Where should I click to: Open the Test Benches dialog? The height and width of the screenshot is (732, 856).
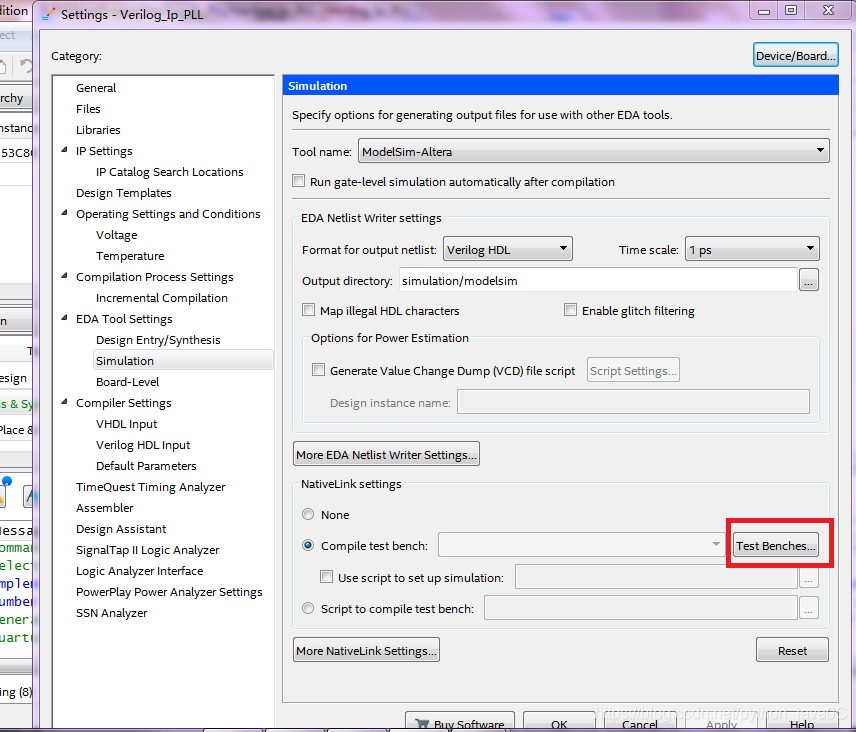[775, 545]
